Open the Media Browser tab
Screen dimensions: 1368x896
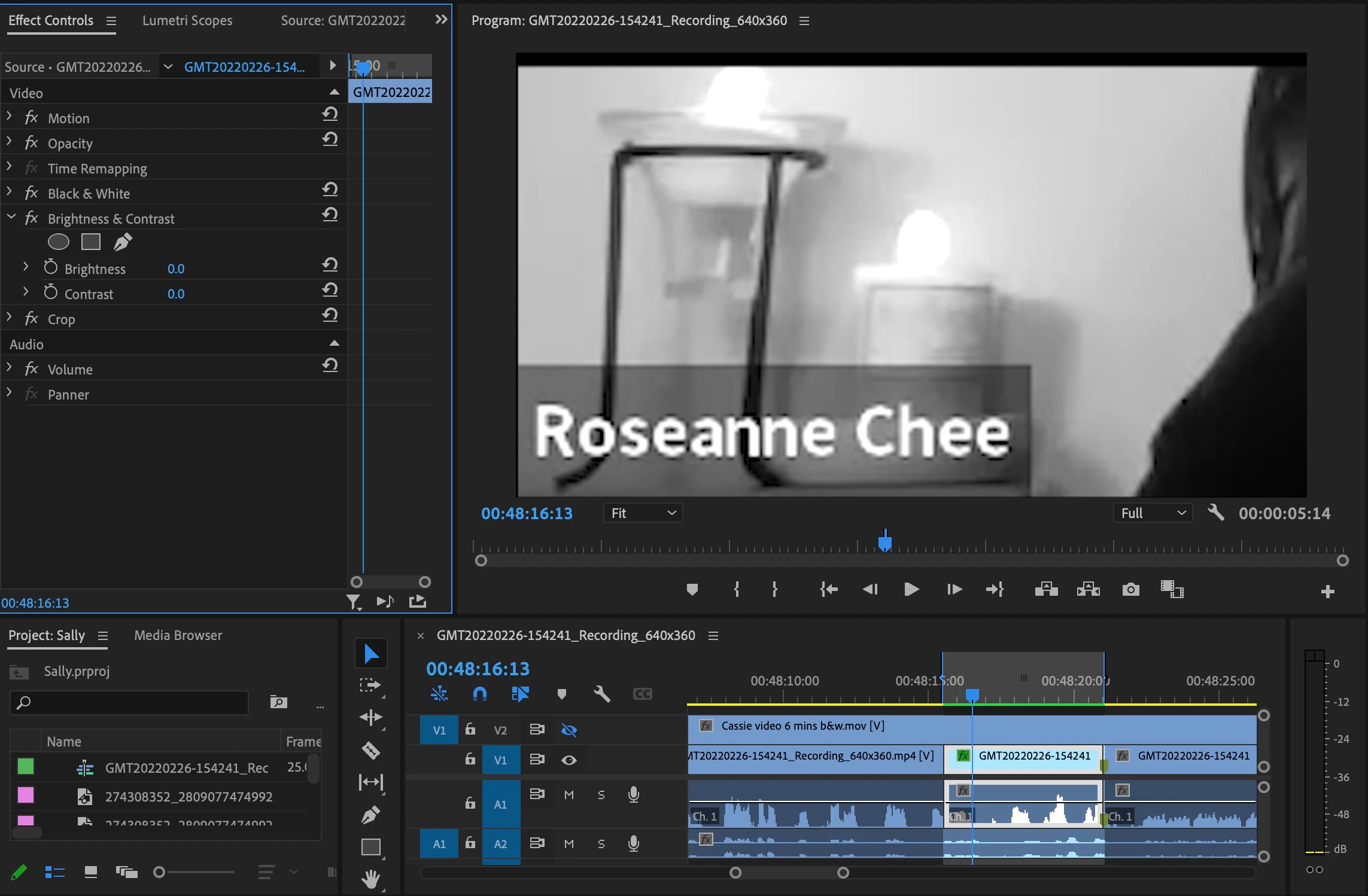coord(178,635)
